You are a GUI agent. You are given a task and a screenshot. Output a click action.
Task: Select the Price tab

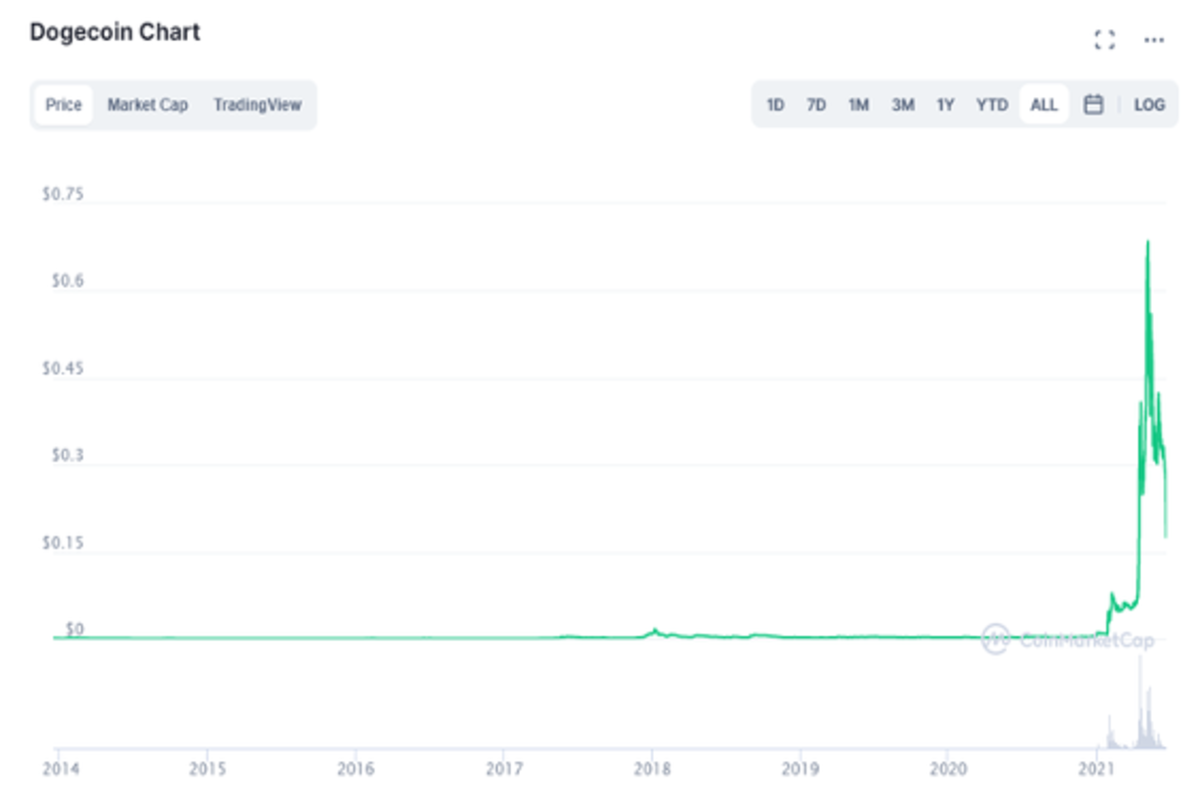click(63, 104)
